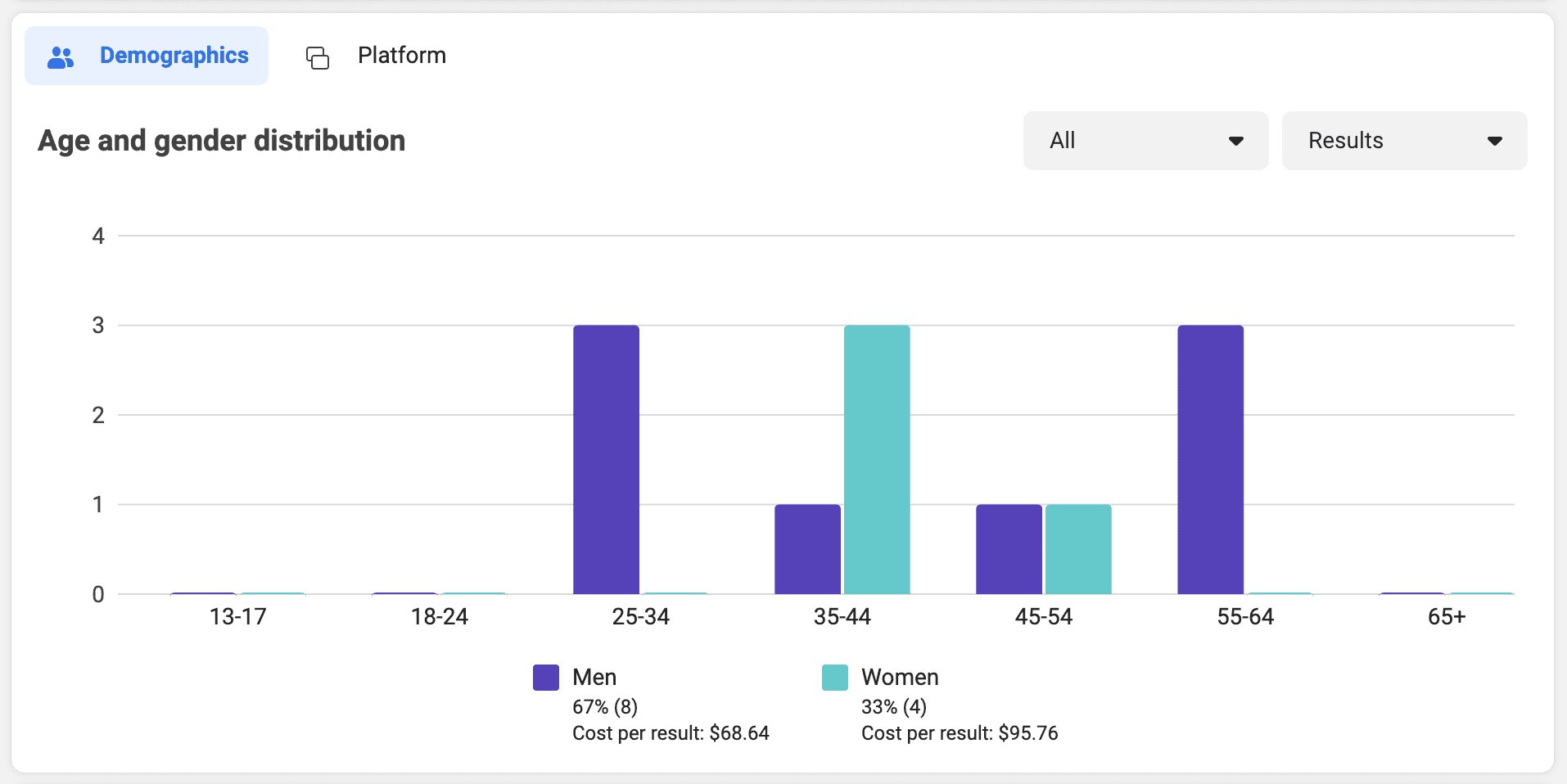
Task: Click the Men purple legend swatch
Action: (x=546, y=678)
